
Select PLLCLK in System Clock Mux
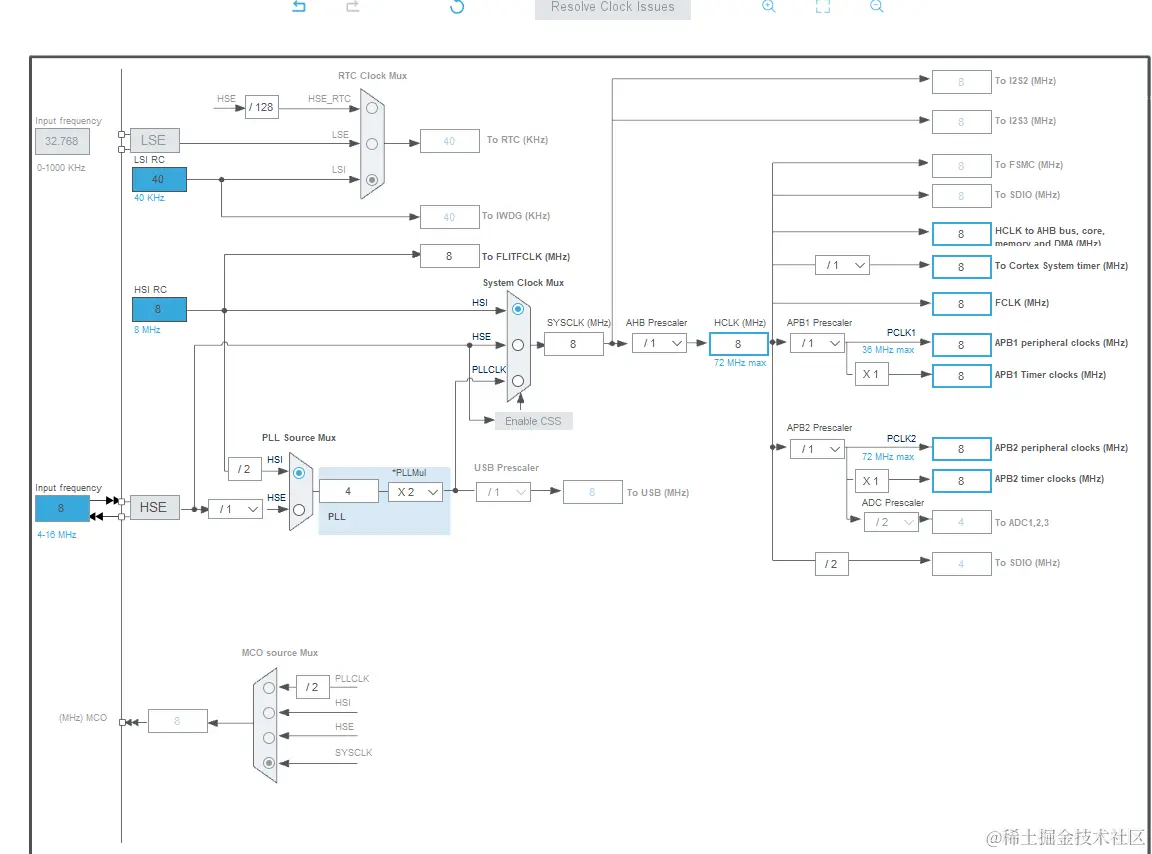(x=518, y=381)
